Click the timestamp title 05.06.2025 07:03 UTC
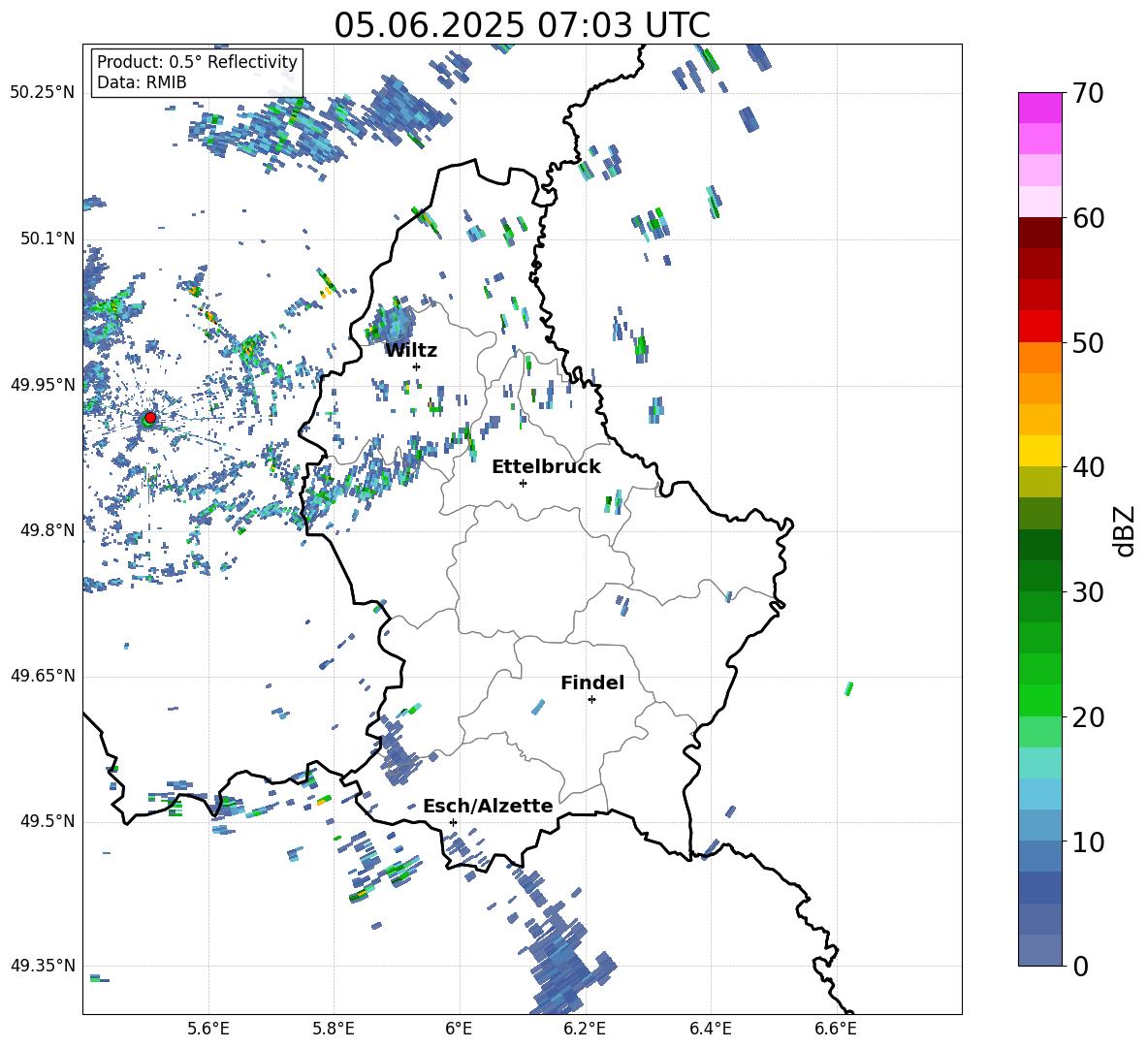 tap(522, 25)
